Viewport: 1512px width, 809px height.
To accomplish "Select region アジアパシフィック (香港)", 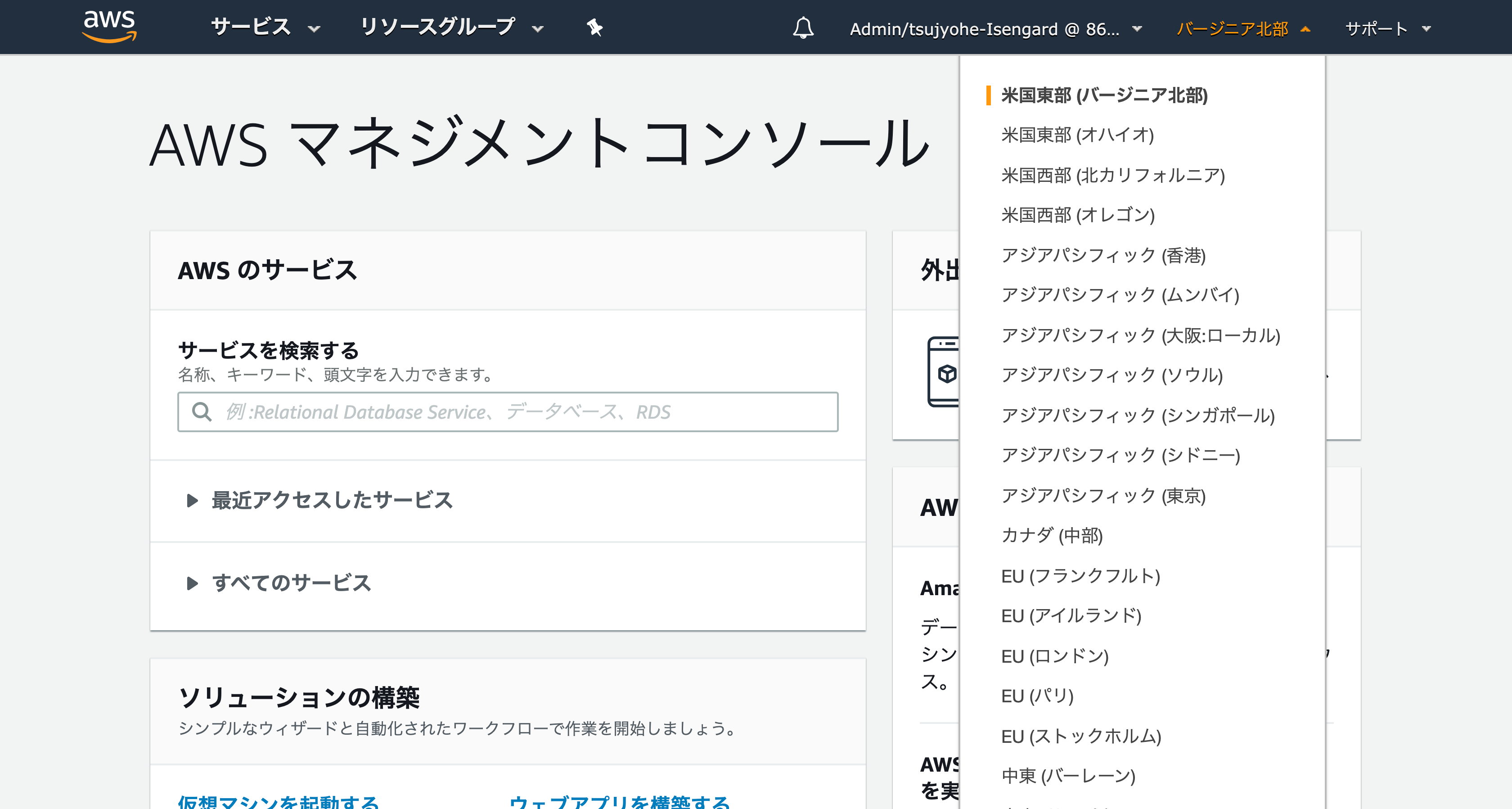I will [1103, 255].
